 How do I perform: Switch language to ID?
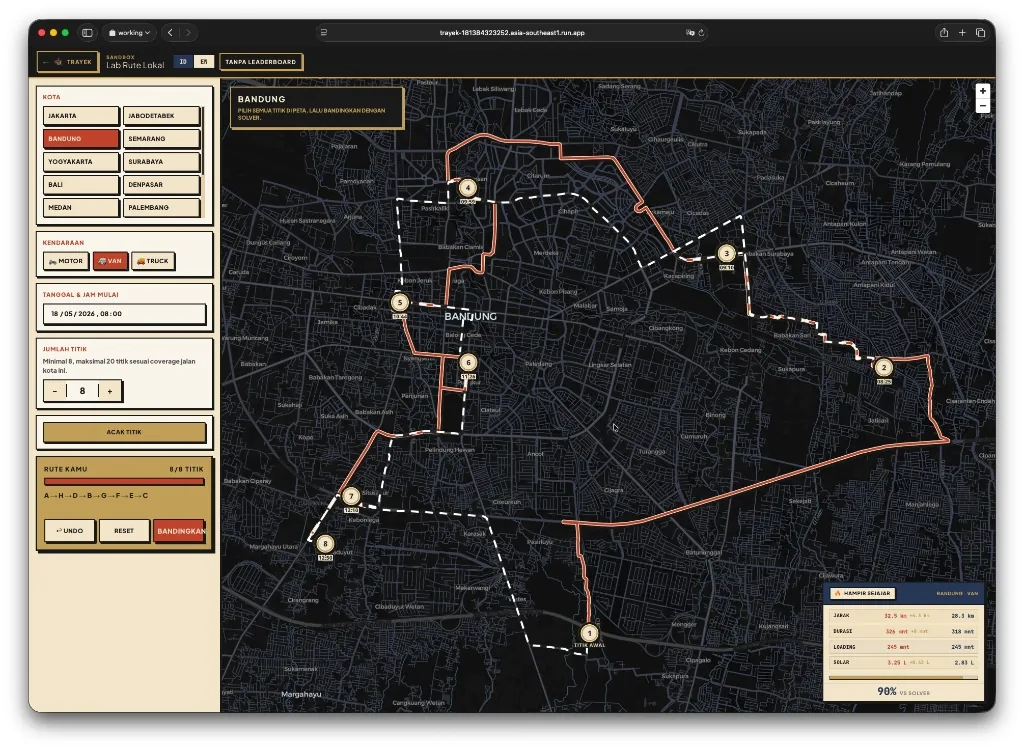pyautogui.click(x=183, y=61)
